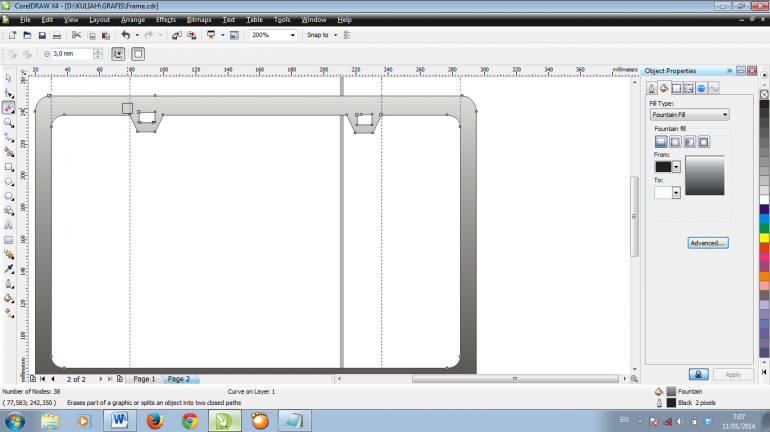The image size is (770, 432).
Task: Open the To color dropdown
Action: 676,192
